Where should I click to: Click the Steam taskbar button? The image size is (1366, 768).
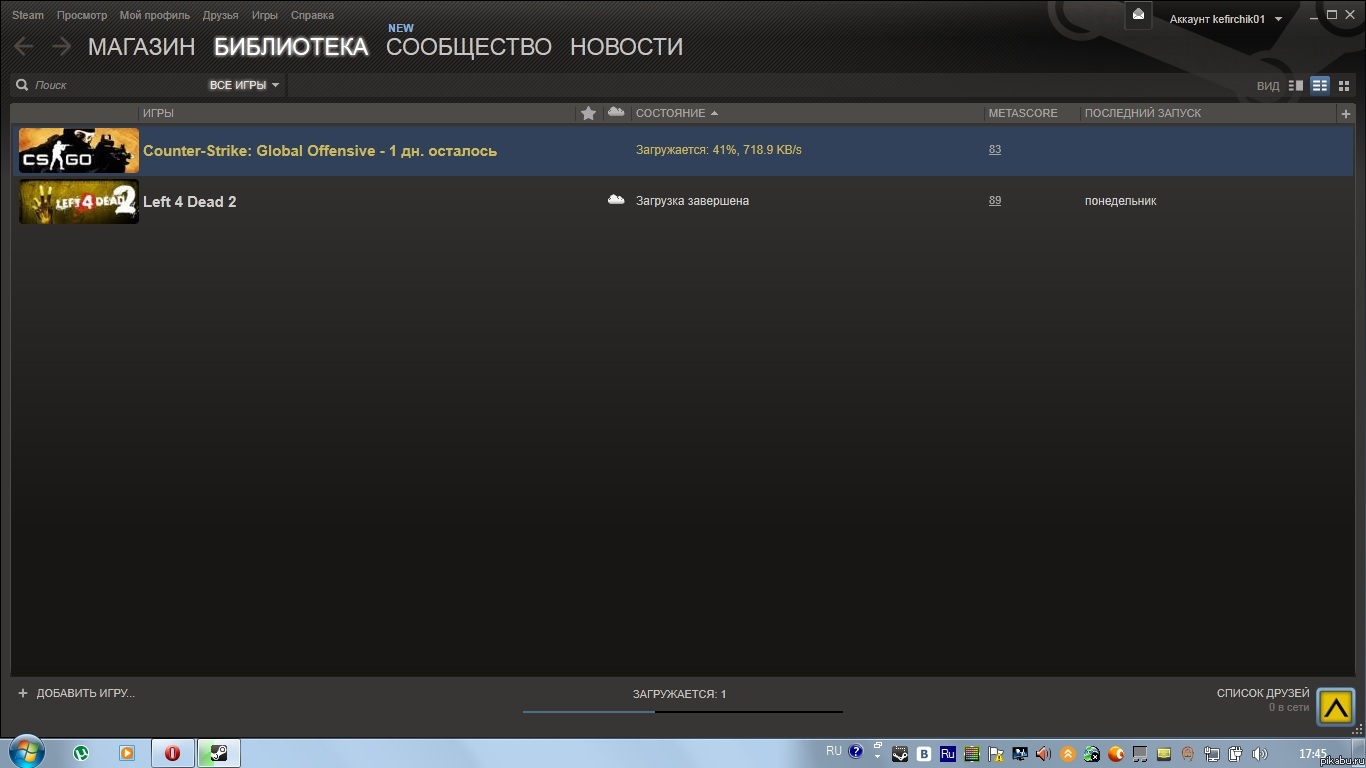tap(218, 753)
